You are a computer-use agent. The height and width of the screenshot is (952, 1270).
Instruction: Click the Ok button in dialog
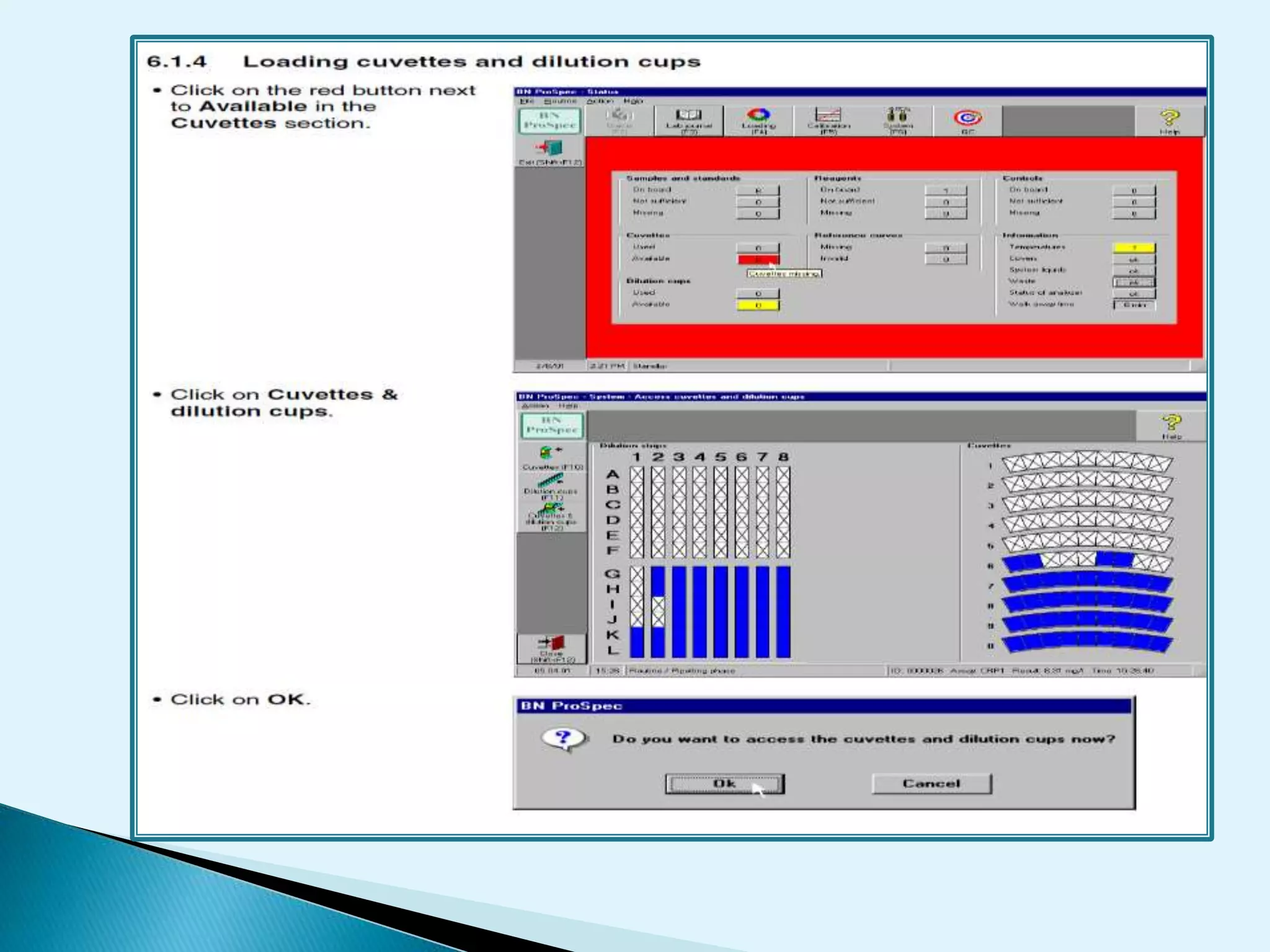724,783
